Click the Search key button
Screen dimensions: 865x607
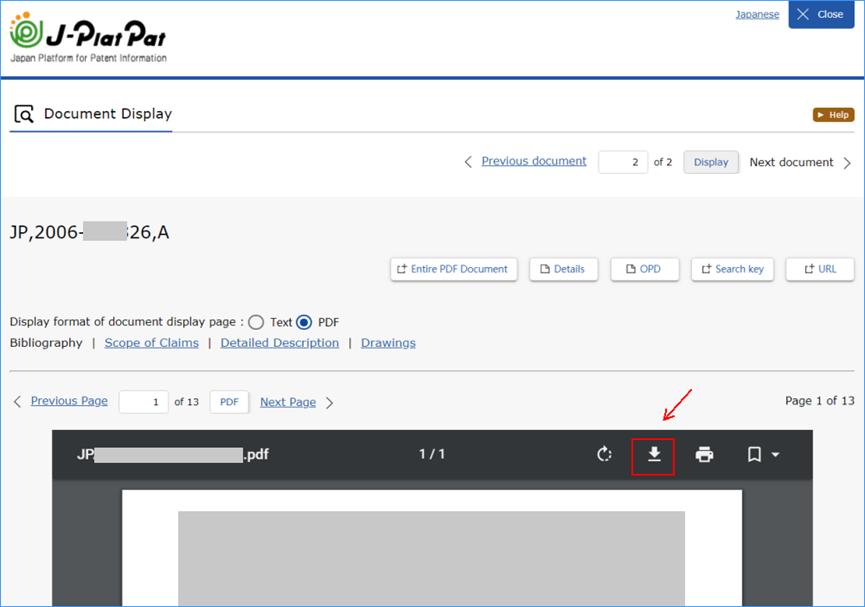click(733, 269)
